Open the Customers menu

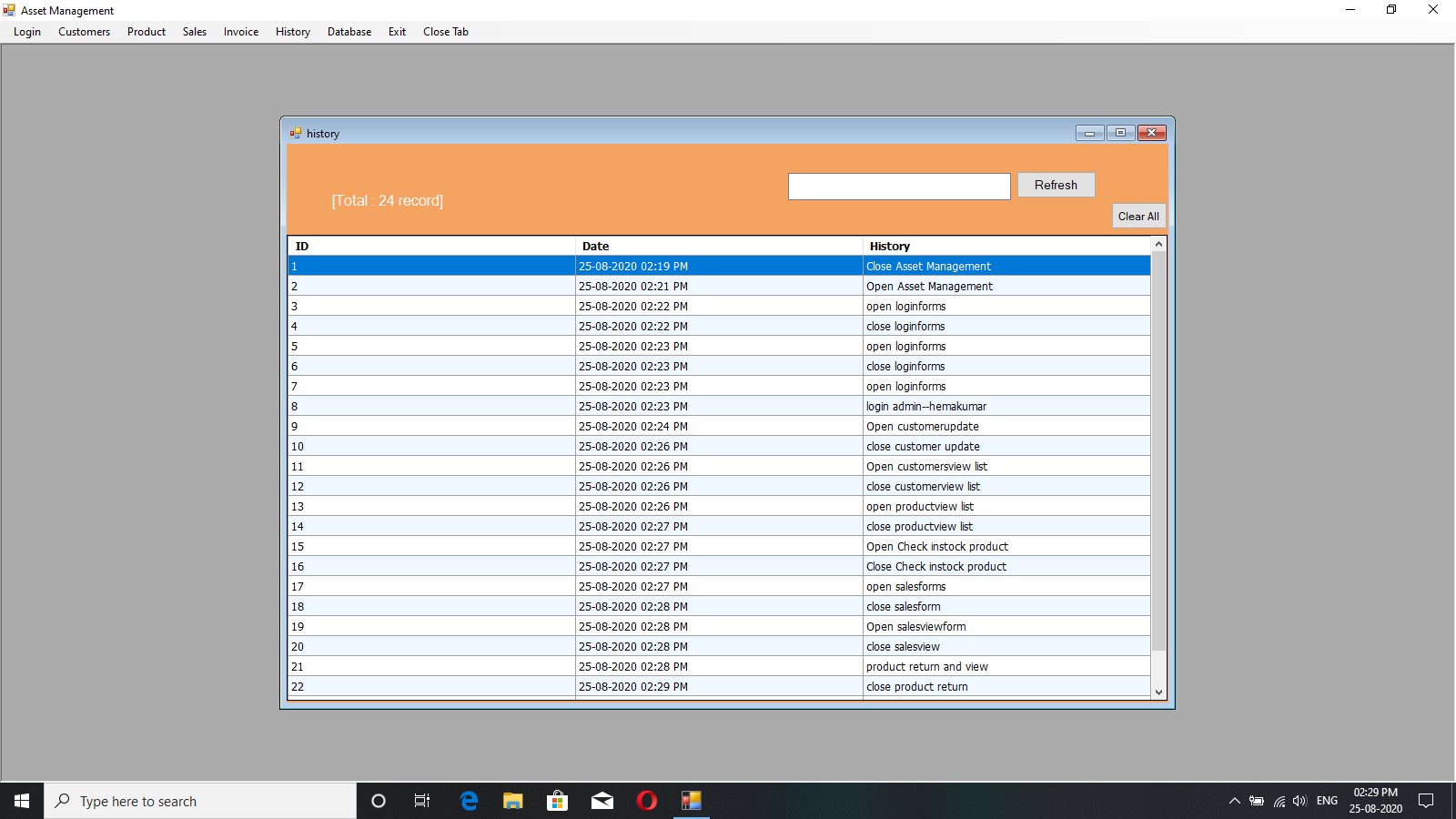coord(84,32)
